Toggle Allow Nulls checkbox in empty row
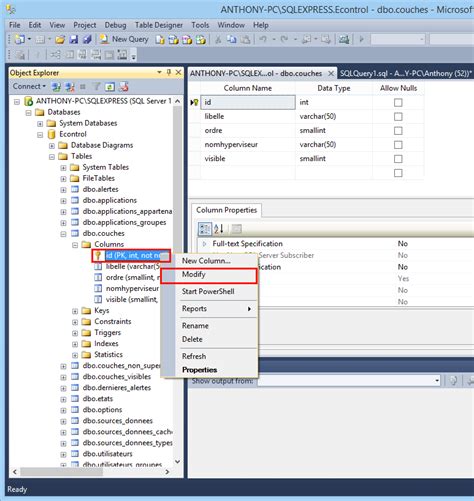This screenshot has height=501, width=474. [398, 173]
